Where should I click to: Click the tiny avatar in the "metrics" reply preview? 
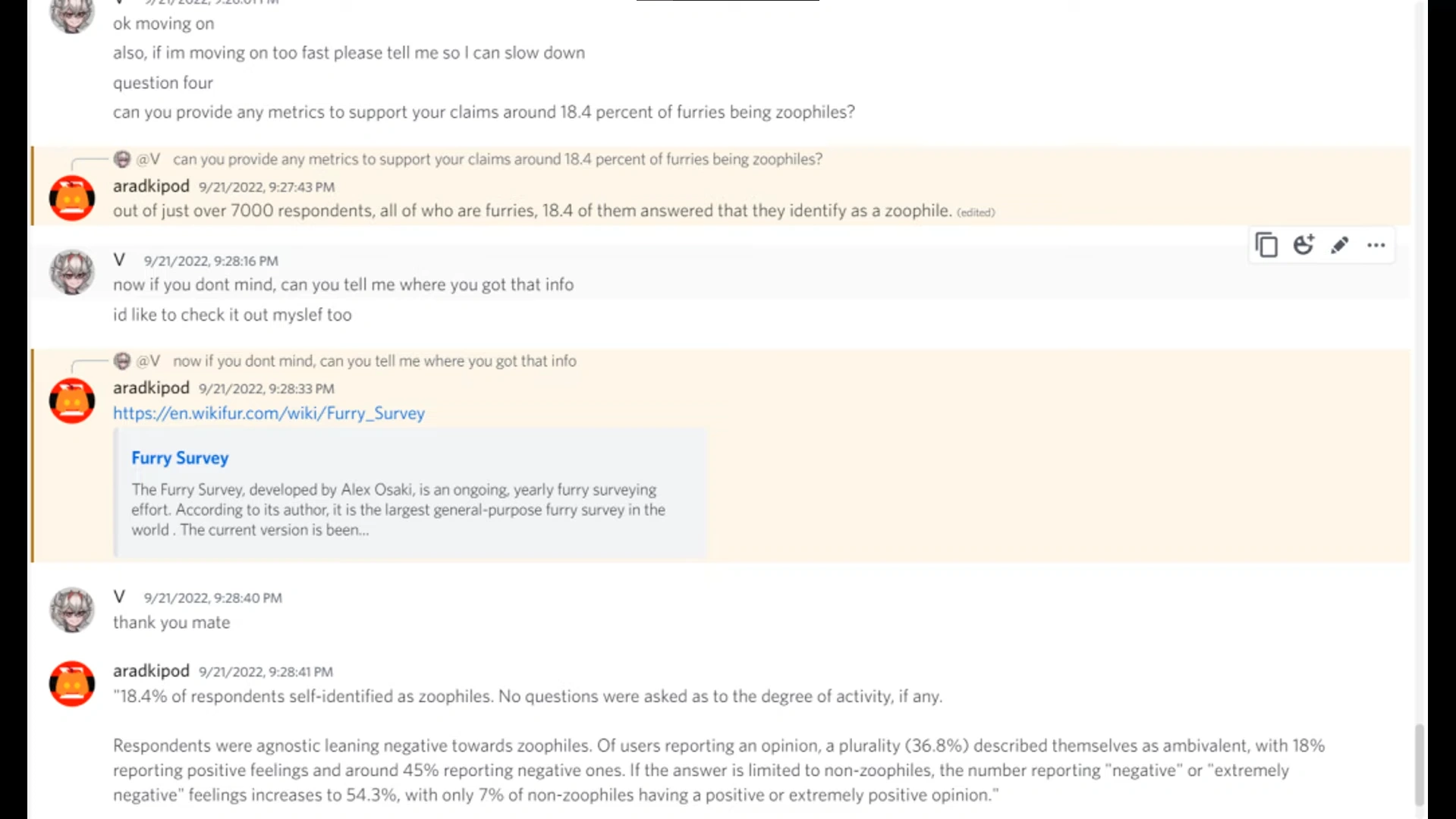tap(122, 159)
